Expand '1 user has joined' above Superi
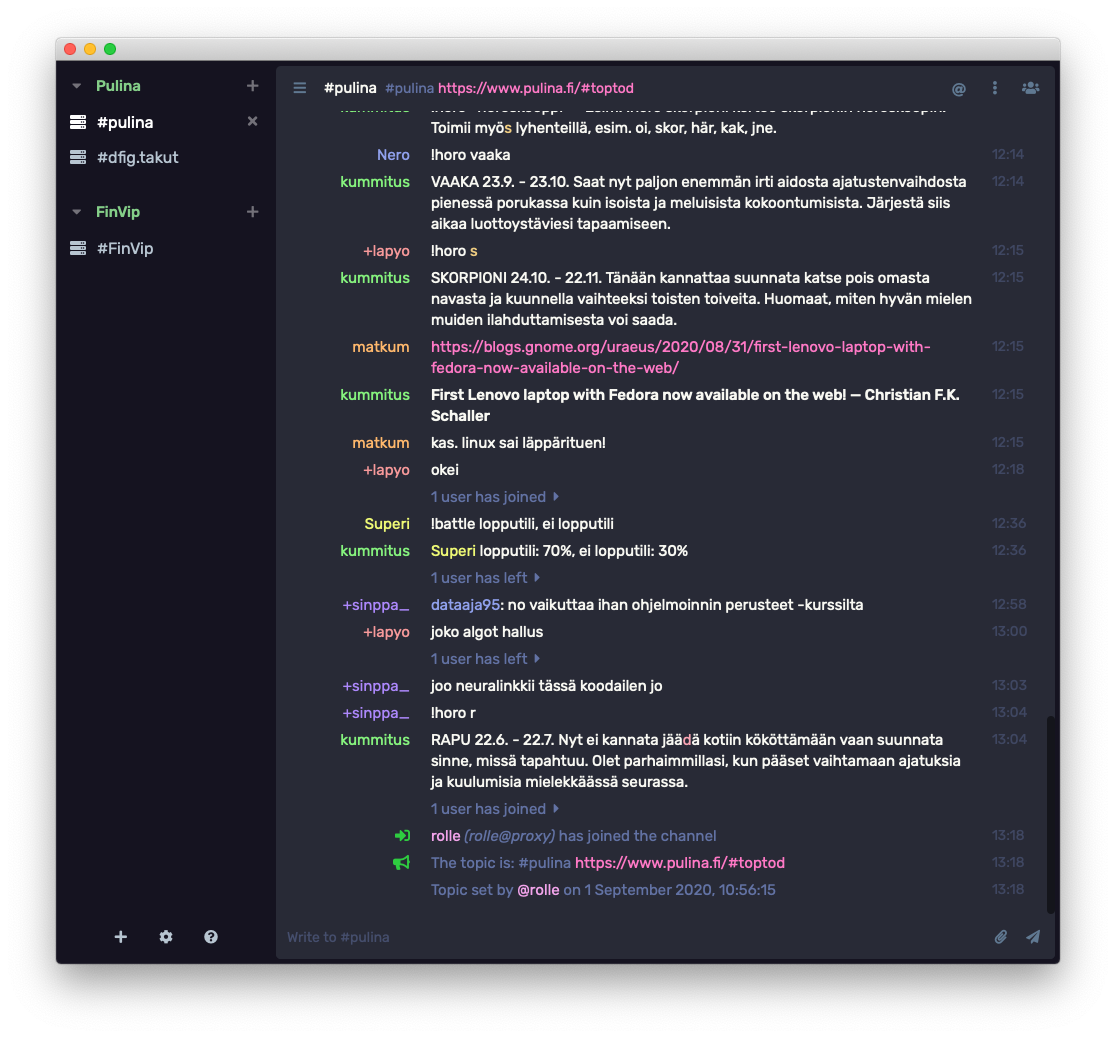 click(495, 497)
